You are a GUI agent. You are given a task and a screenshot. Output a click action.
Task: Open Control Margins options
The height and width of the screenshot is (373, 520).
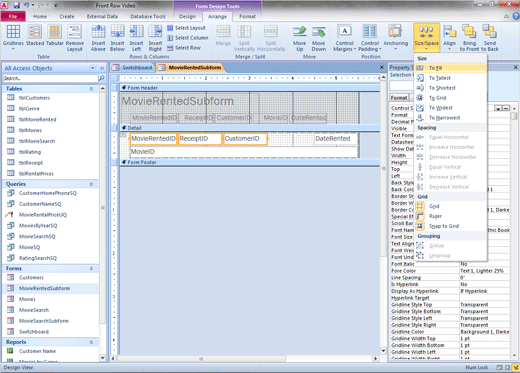tap(345, 38)
